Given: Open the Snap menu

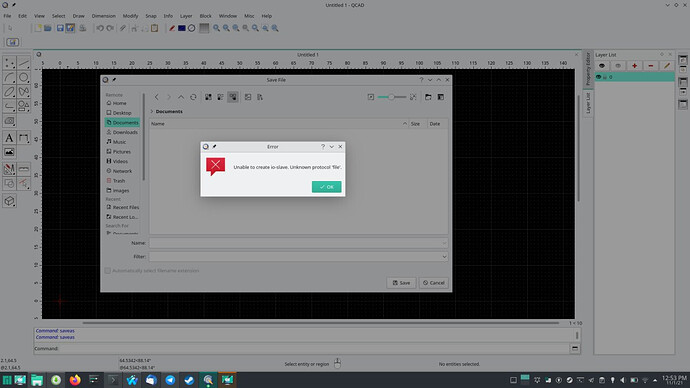Looking at the screenshot, I should click(x=151, y=16).
